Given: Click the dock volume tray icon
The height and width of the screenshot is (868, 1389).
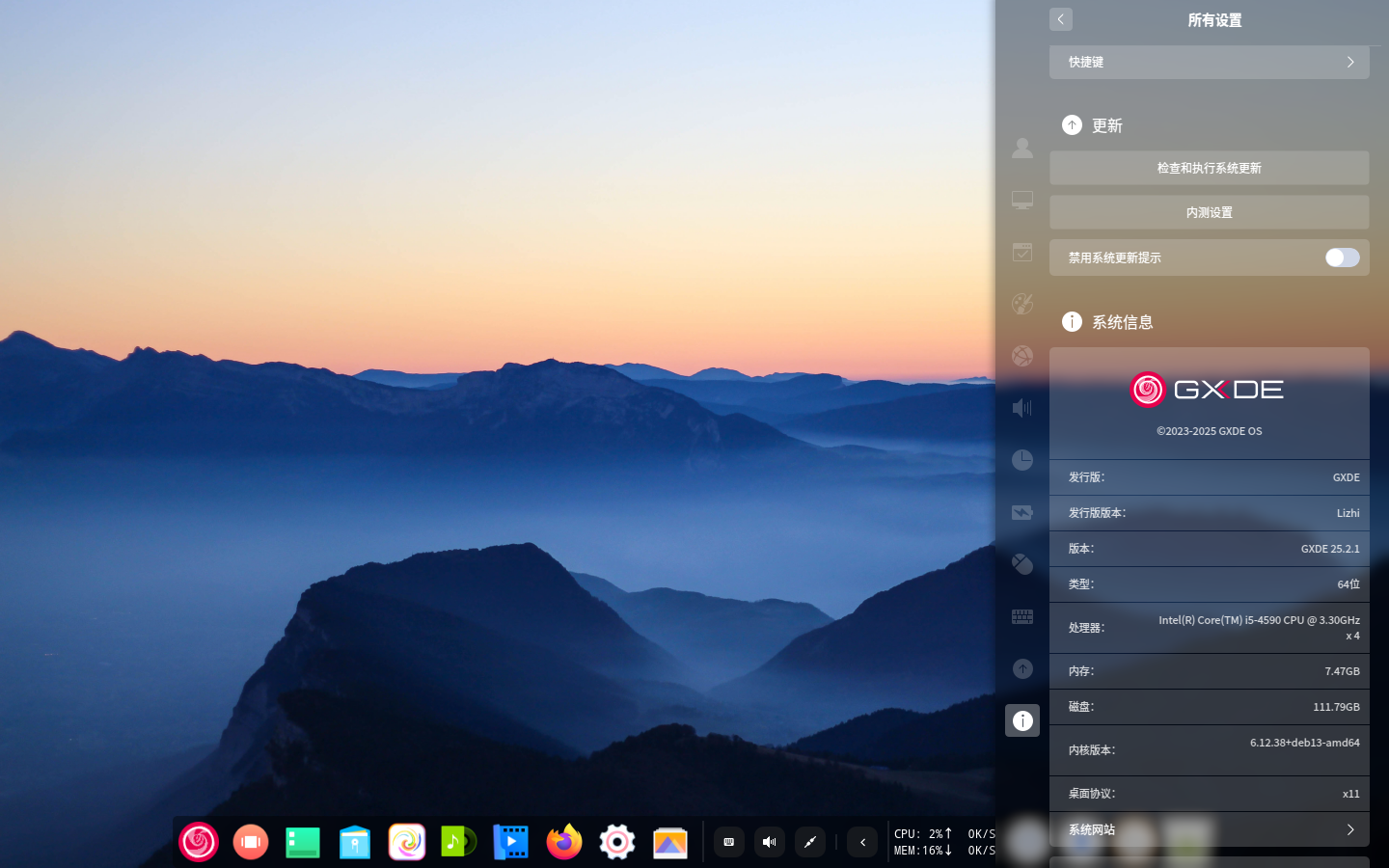Looking at the screenshot, I should [x=770, y=842].
